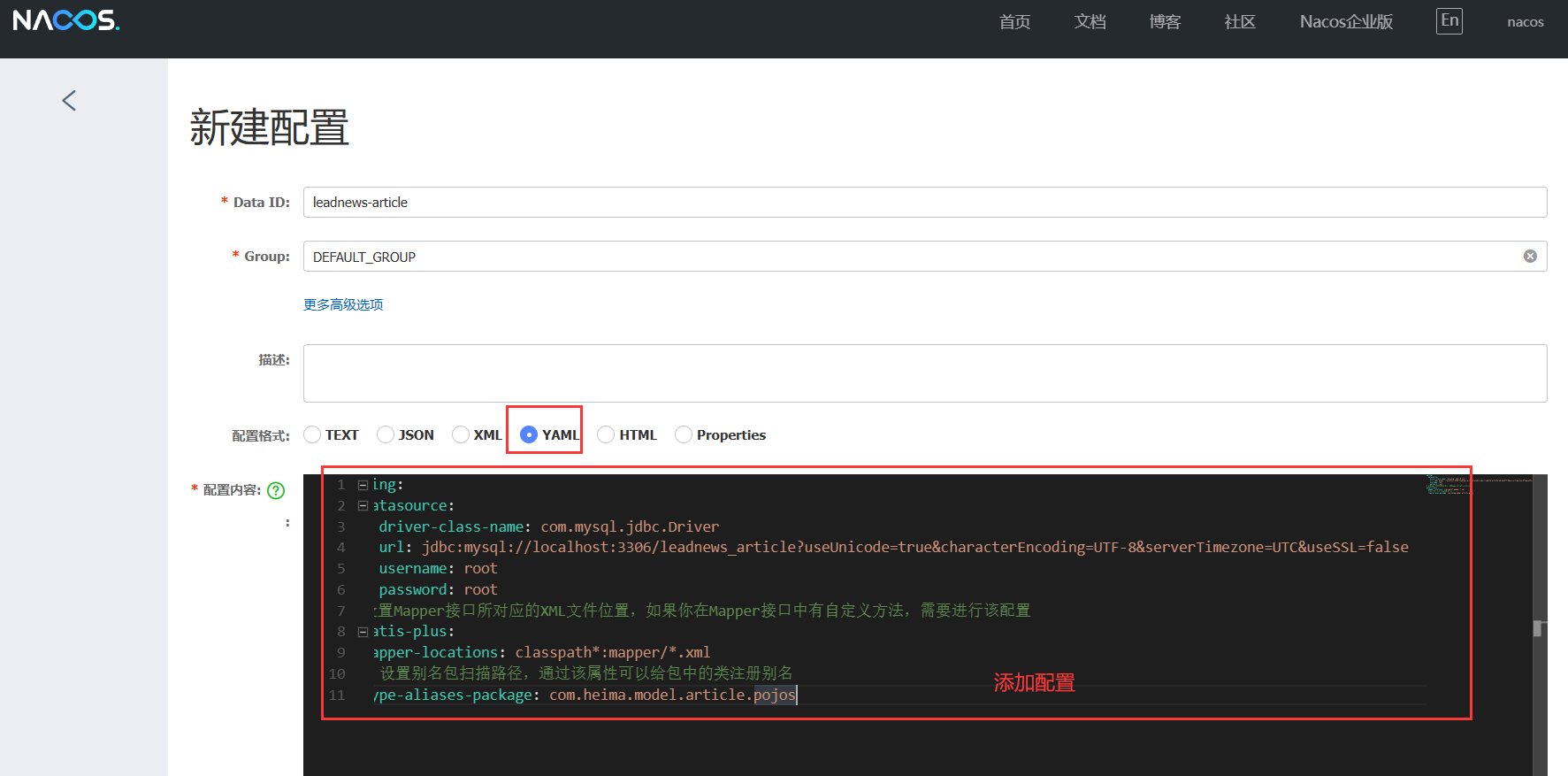This screenshot has width=1568, height=776.
Task: Focus the Data ID input field
Action: tap(925, 202)
